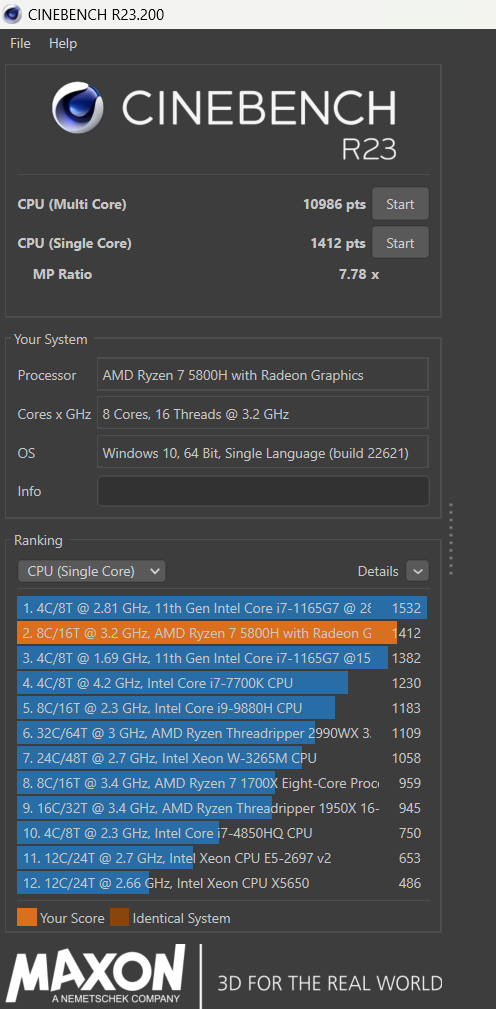Click the Cinebench icon in title bar

[12, 14]
